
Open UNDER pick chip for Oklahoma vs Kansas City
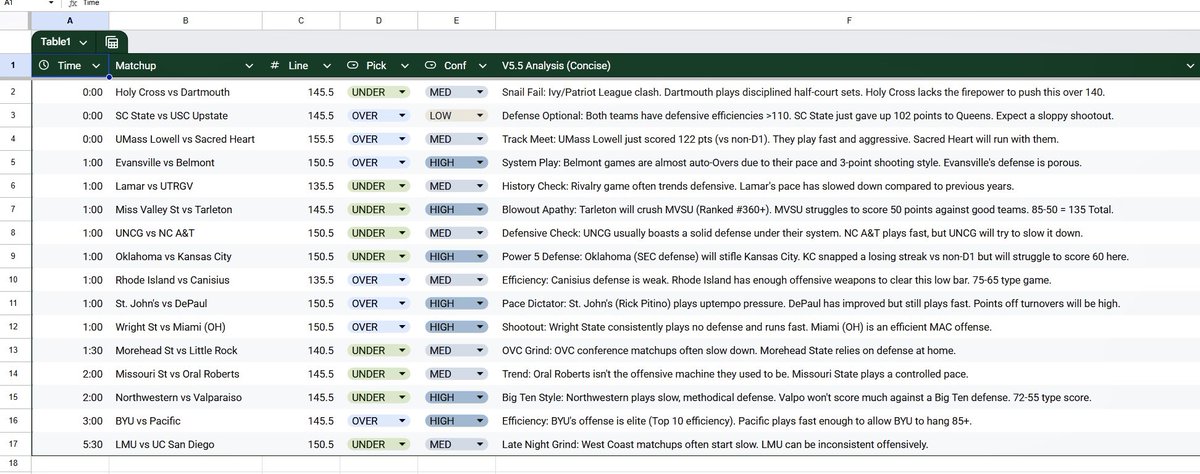378,256
